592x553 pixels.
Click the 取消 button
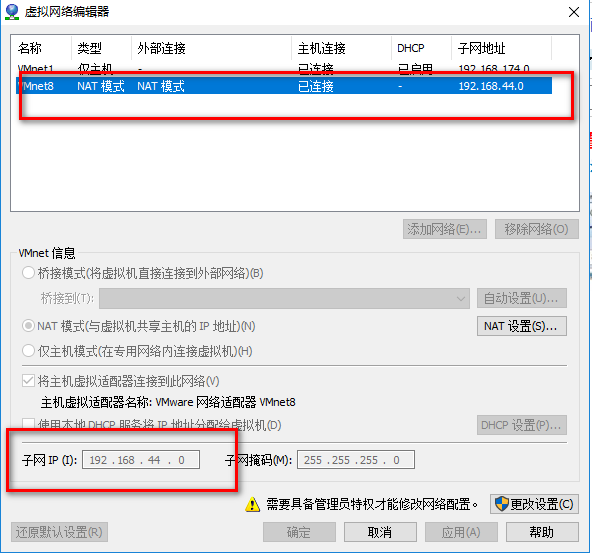(x=380, y=532)
